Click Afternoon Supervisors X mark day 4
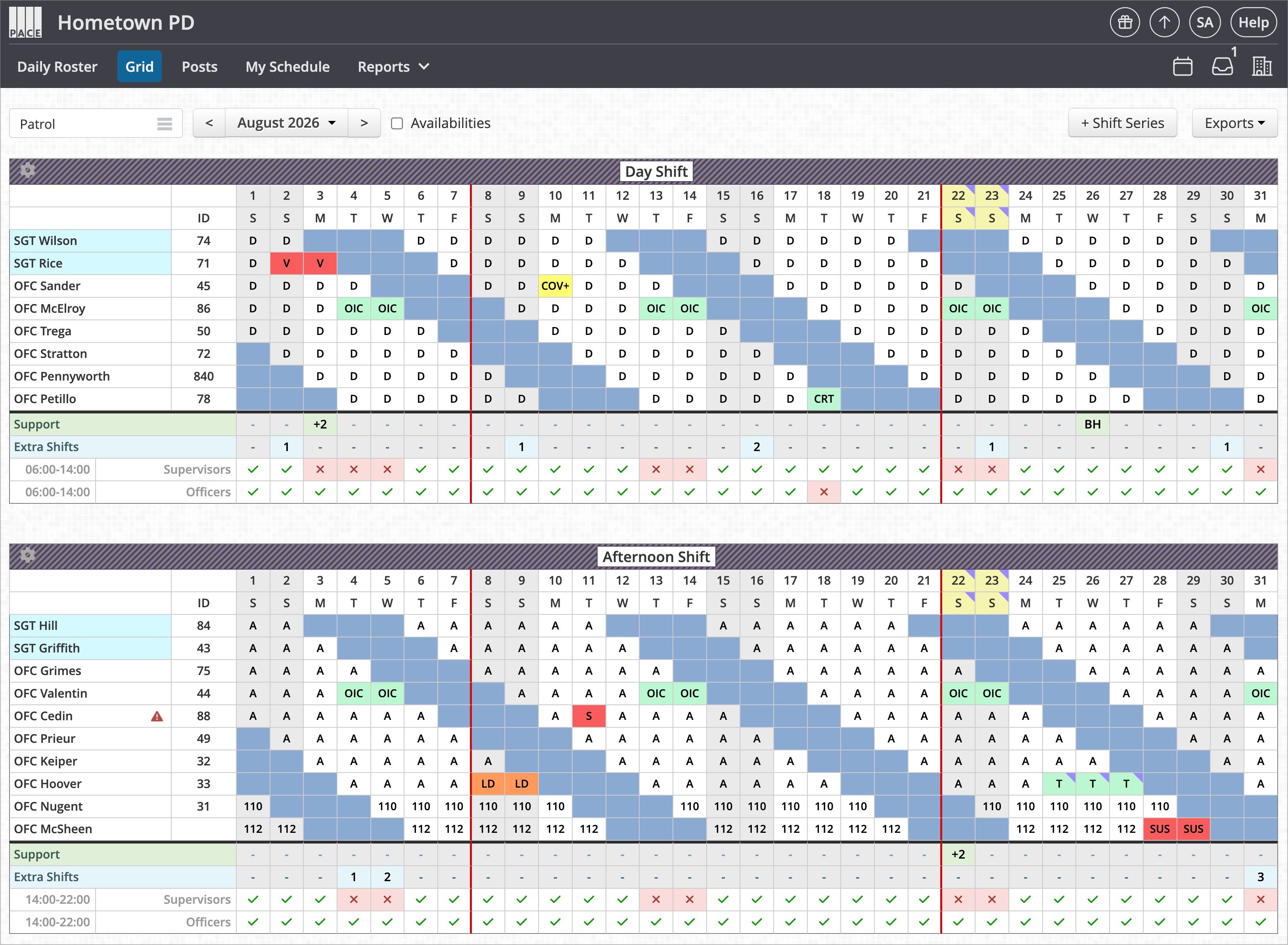Screen dimensions: 1288x945 [354, 900]
